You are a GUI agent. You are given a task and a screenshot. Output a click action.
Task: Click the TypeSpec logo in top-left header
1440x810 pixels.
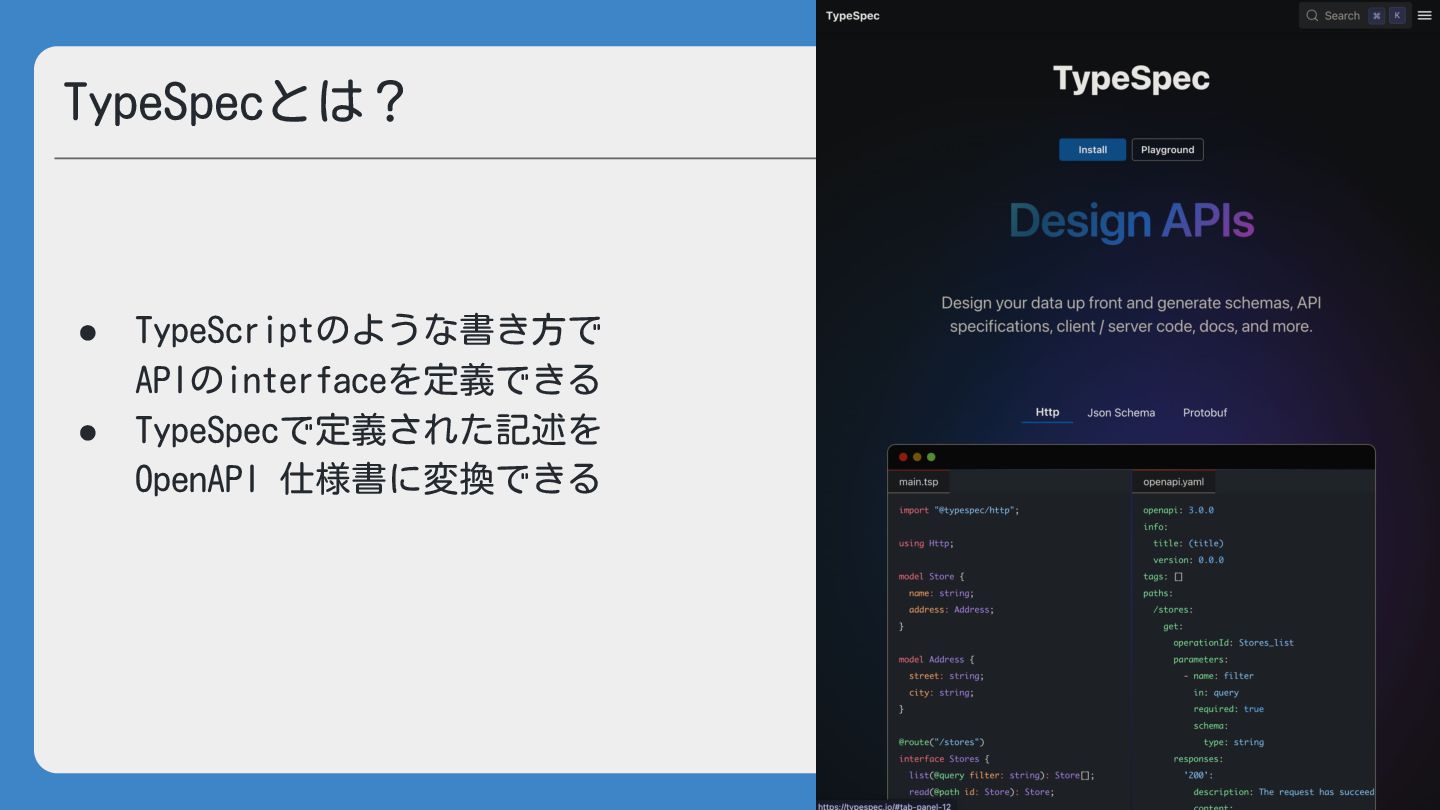click(852, 15)
